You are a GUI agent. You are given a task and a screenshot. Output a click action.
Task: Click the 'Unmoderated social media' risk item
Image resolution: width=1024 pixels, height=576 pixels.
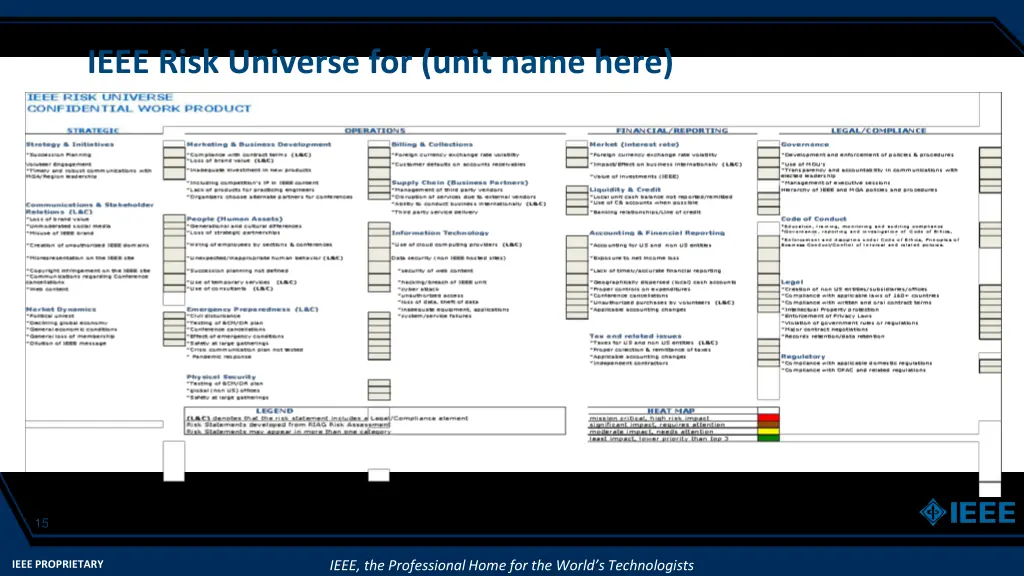(69, 226)
